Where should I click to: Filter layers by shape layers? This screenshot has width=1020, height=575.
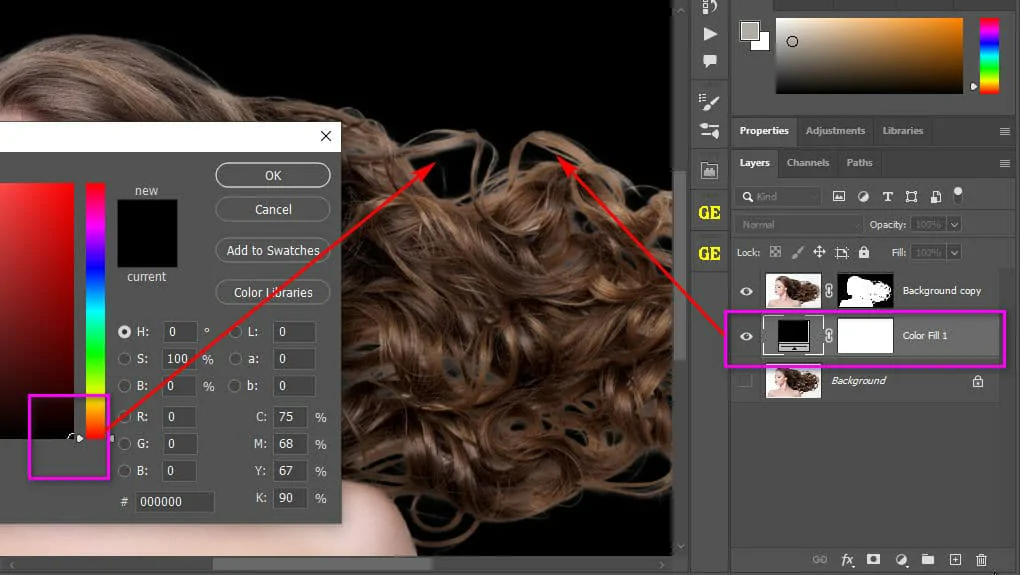[911, 196]
